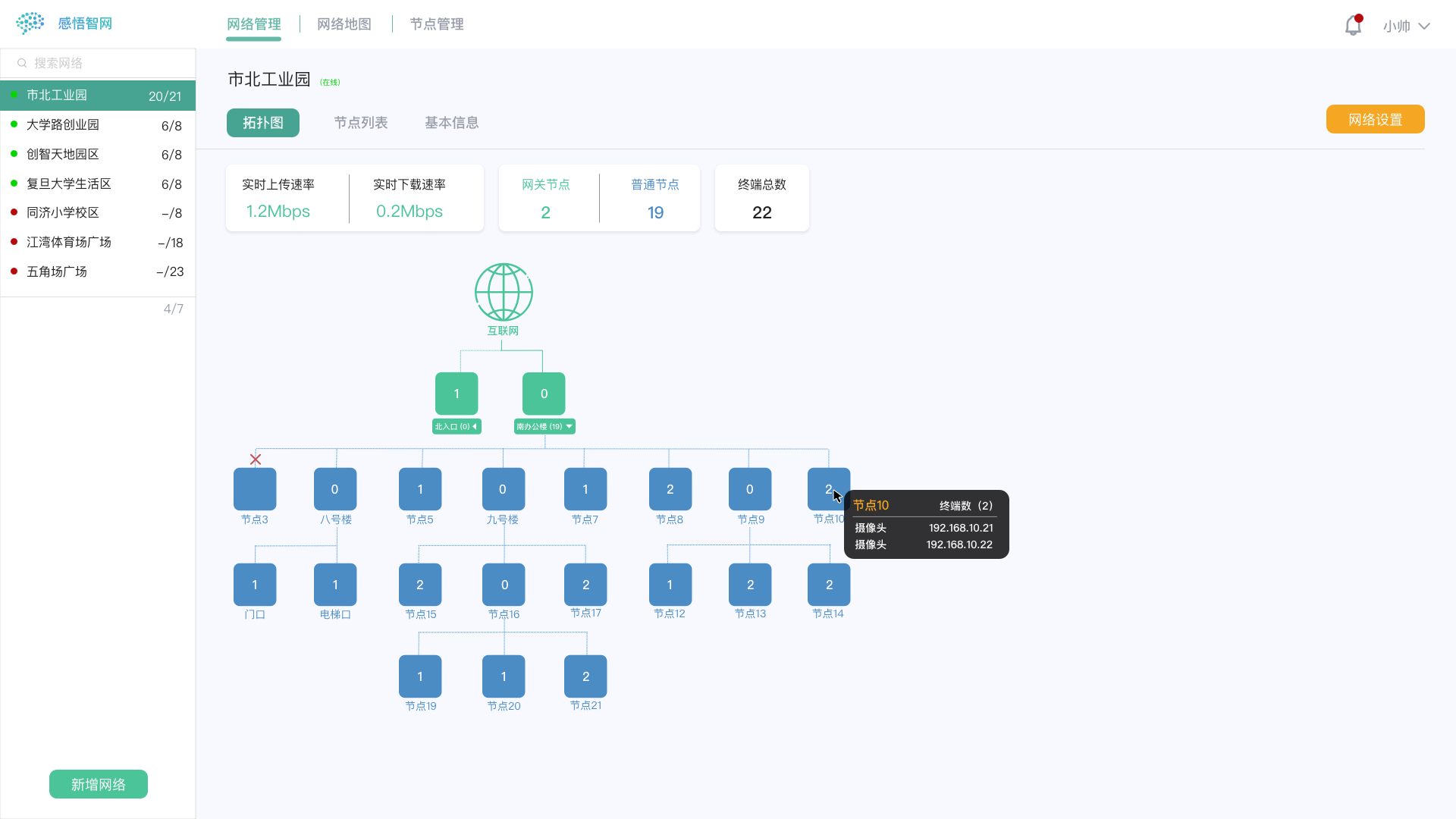Select the 节点21 node box
Image resolution: width=1456 pixels, height=819 pixels.
click(x=585, y=676)
